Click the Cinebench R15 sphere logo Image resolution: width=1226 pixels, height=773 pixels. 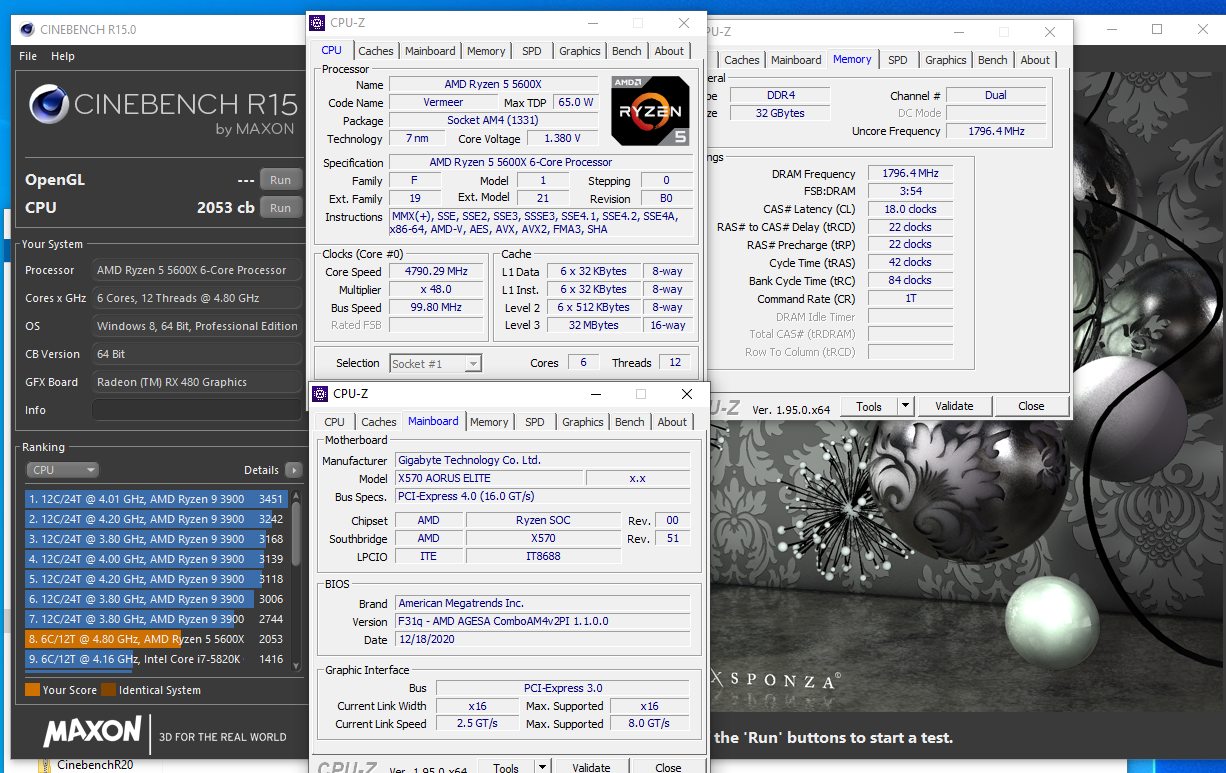49,104
